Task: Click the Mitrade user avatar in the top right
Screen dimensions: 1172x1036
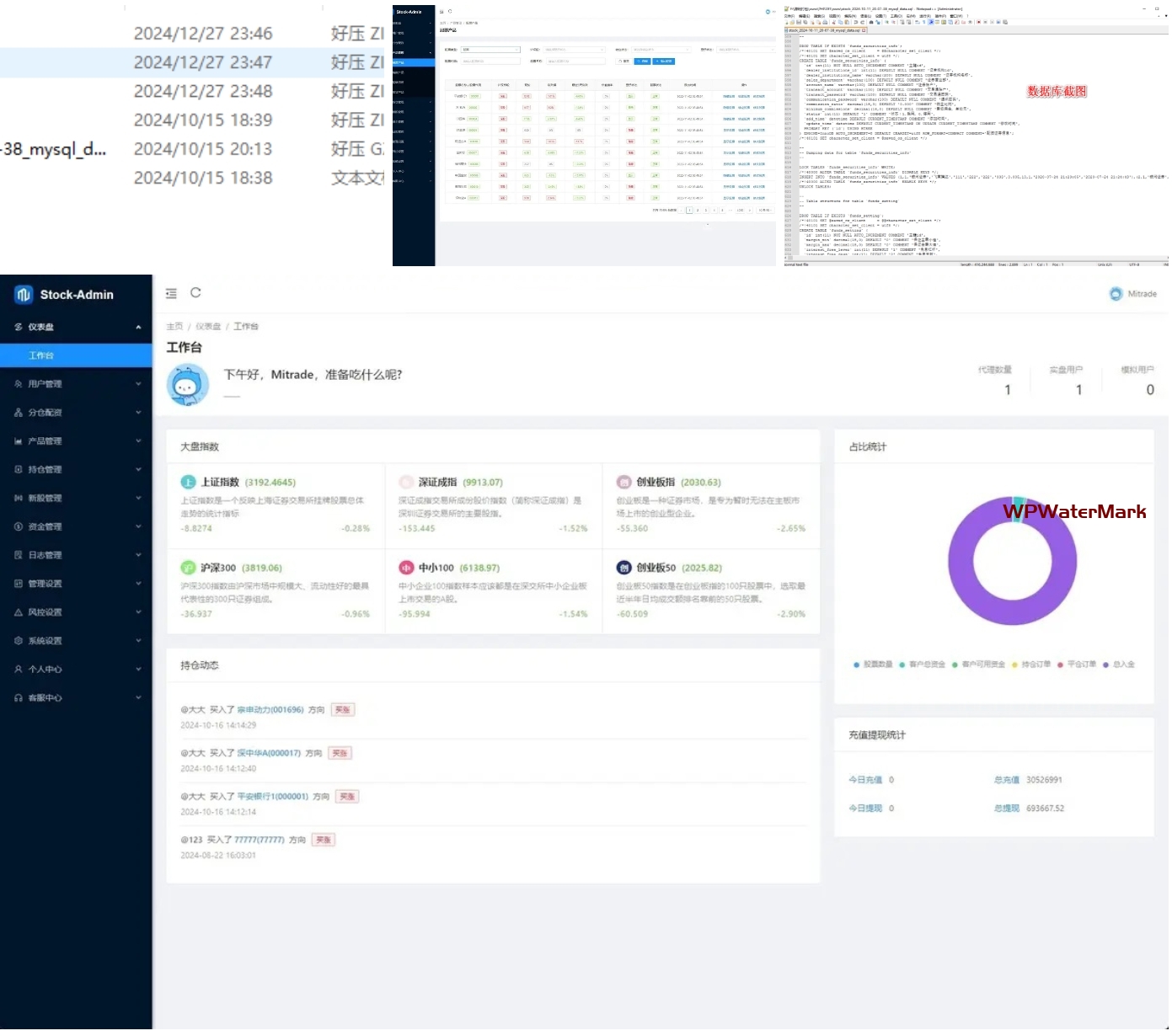Action: pos(1116,294)
